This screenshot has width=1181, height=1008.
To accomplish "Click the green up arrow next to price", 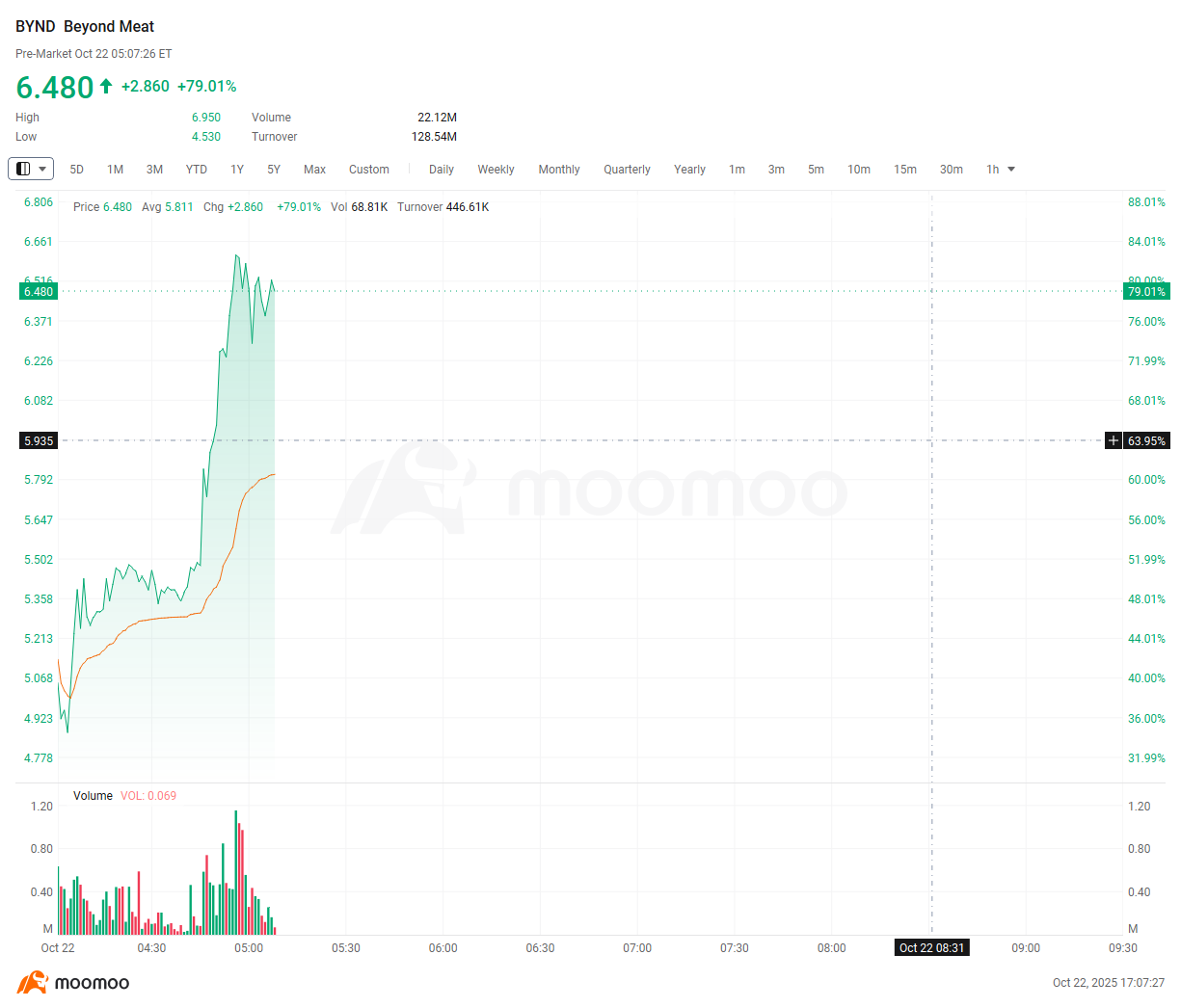I will 106,87.
